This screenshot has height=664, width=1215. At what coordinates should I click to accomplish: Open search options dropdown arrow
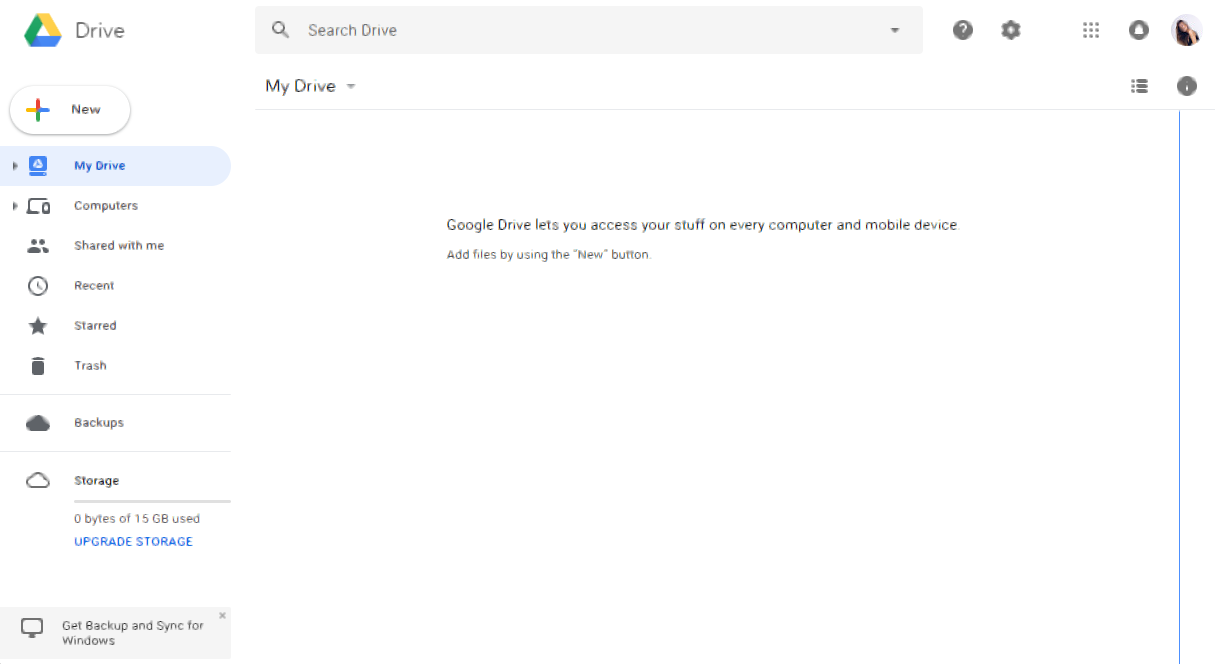pyautogui.click(x=895, y=30)
